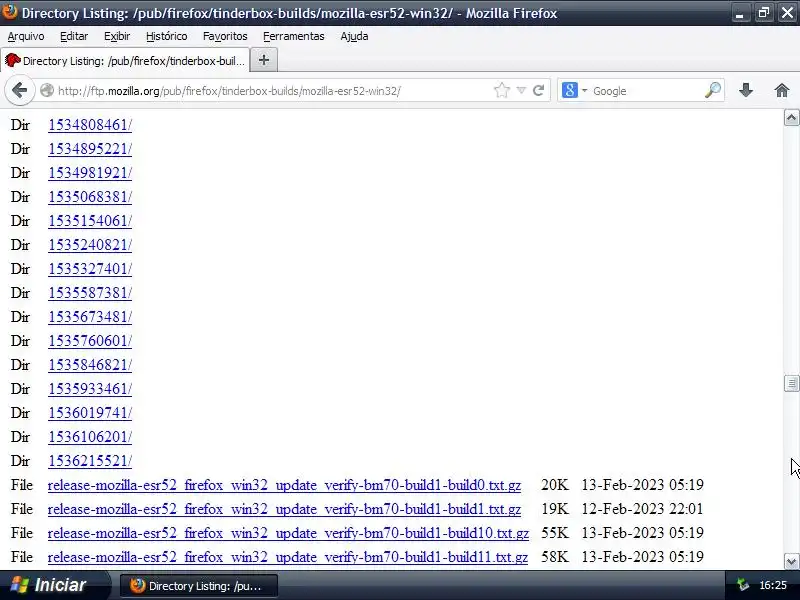Select the 55K size text
This screenshot has height=600, width=800.
click(555, 533)
